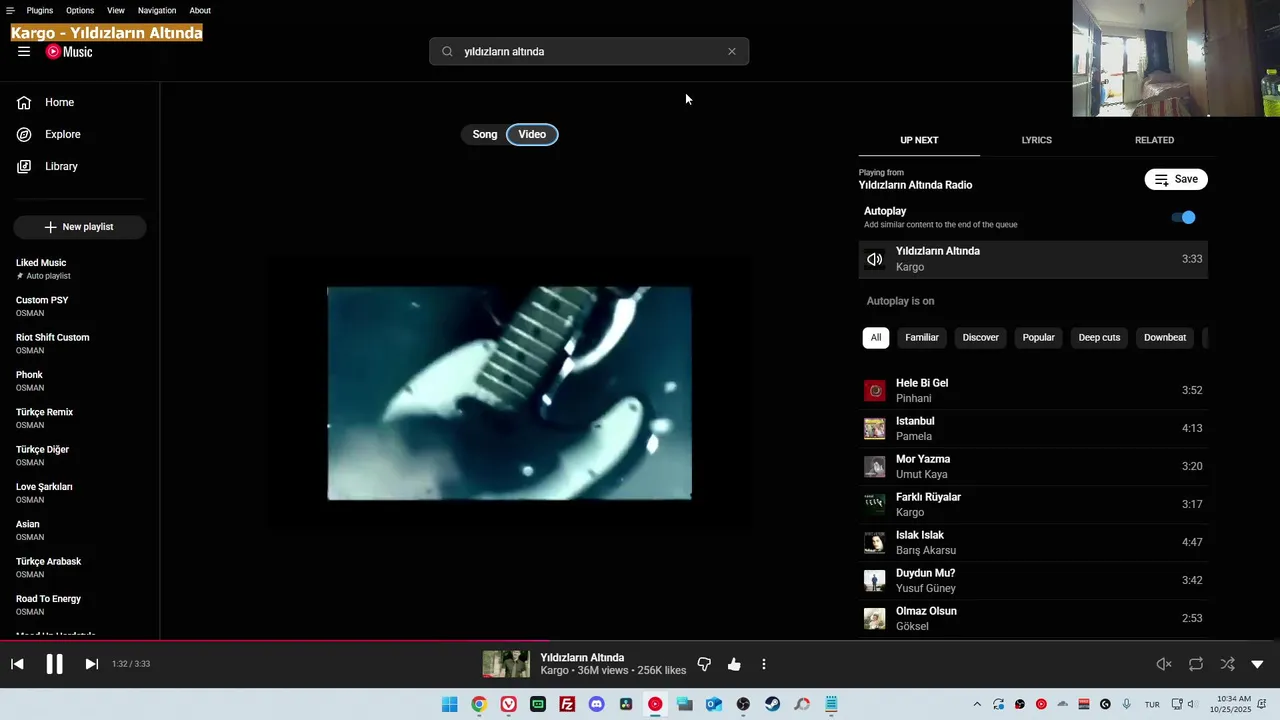Open the Windows Start menu
The image size is (1280, 720).
(x=450, y=704)
